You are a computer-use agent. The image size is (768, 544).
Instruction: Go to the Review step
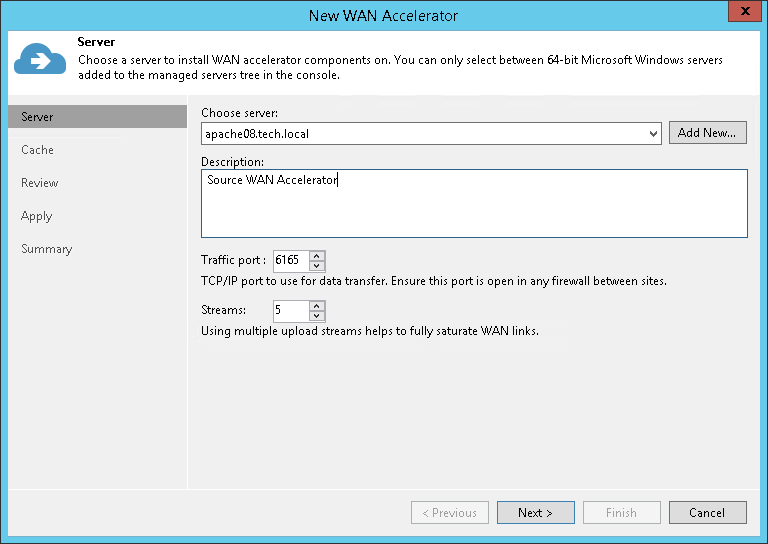pos(40,183)
